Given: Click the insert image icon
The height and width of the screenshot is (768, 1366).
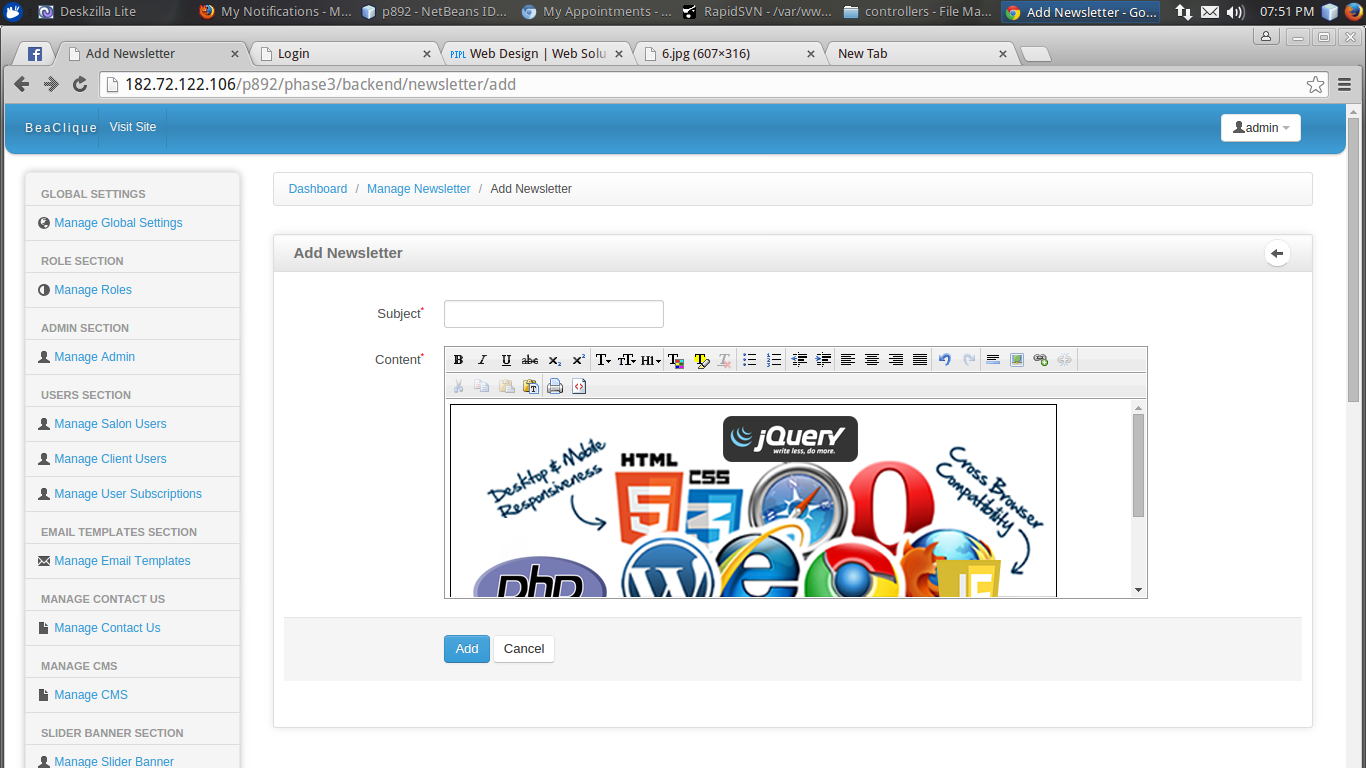Looking at the screenshot, I should 1017,360.
